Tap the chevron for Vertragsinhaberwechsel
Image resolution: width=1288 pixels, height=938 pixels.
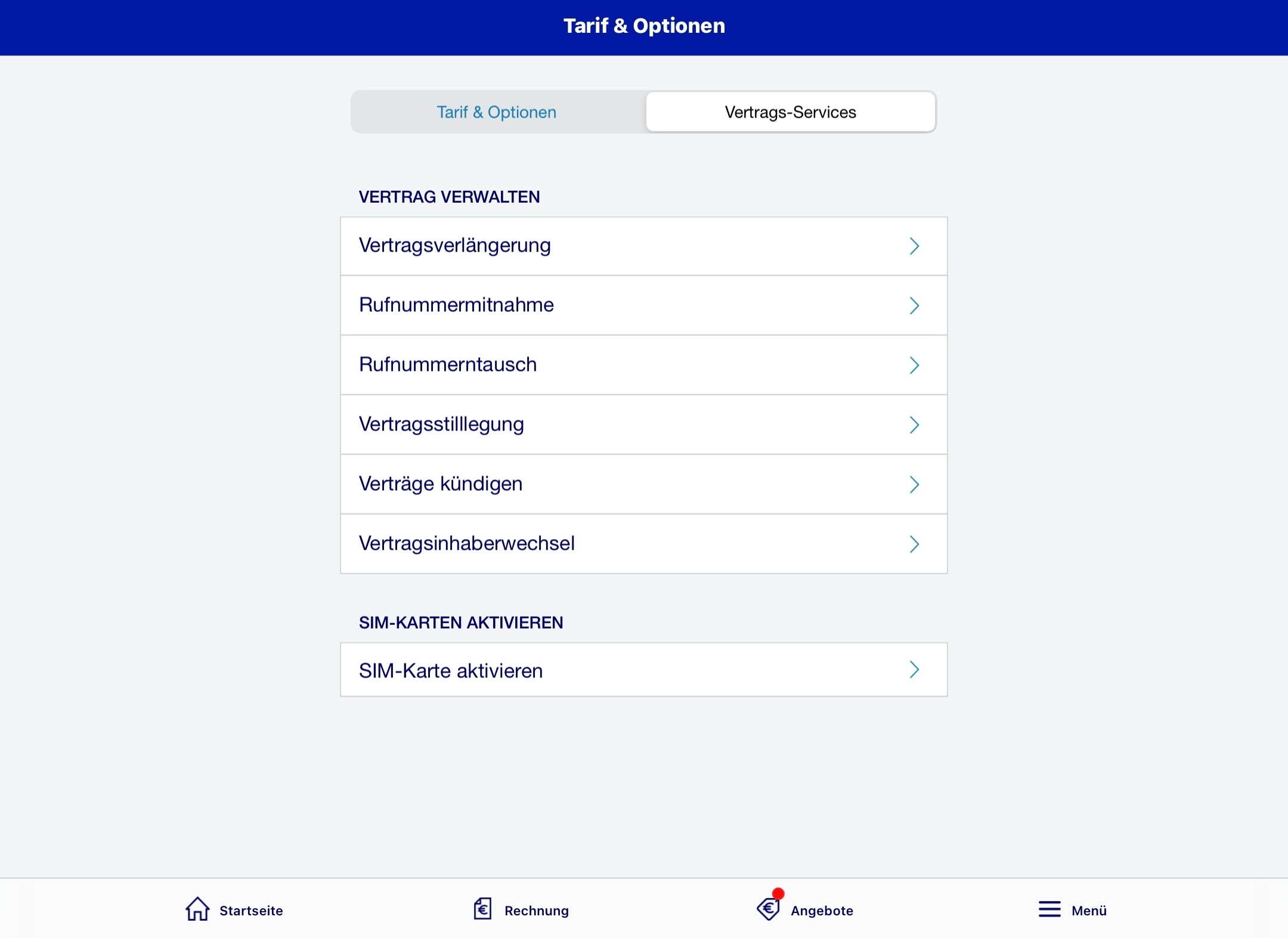point(914,544)
